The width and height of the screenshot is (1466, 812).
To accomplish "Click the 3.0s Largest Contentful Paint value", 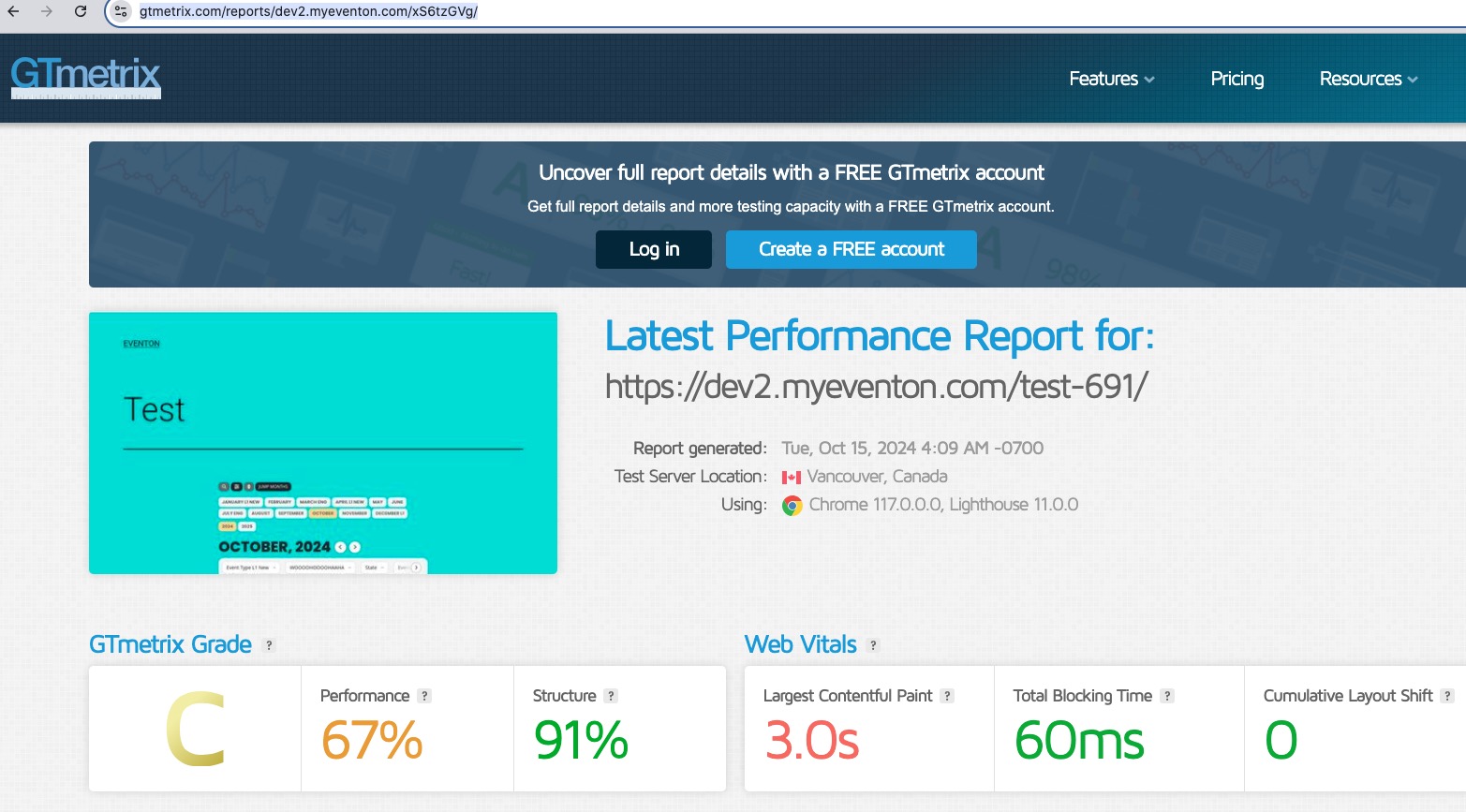I will click(811, 740).
